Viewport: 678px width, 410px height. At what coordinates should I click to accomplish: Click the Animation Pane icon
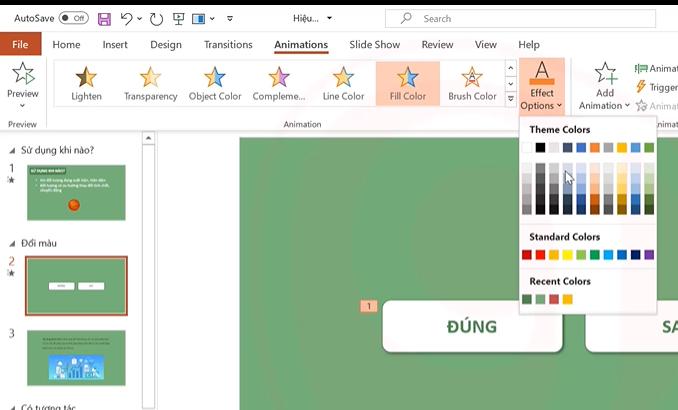coord(641,68)
